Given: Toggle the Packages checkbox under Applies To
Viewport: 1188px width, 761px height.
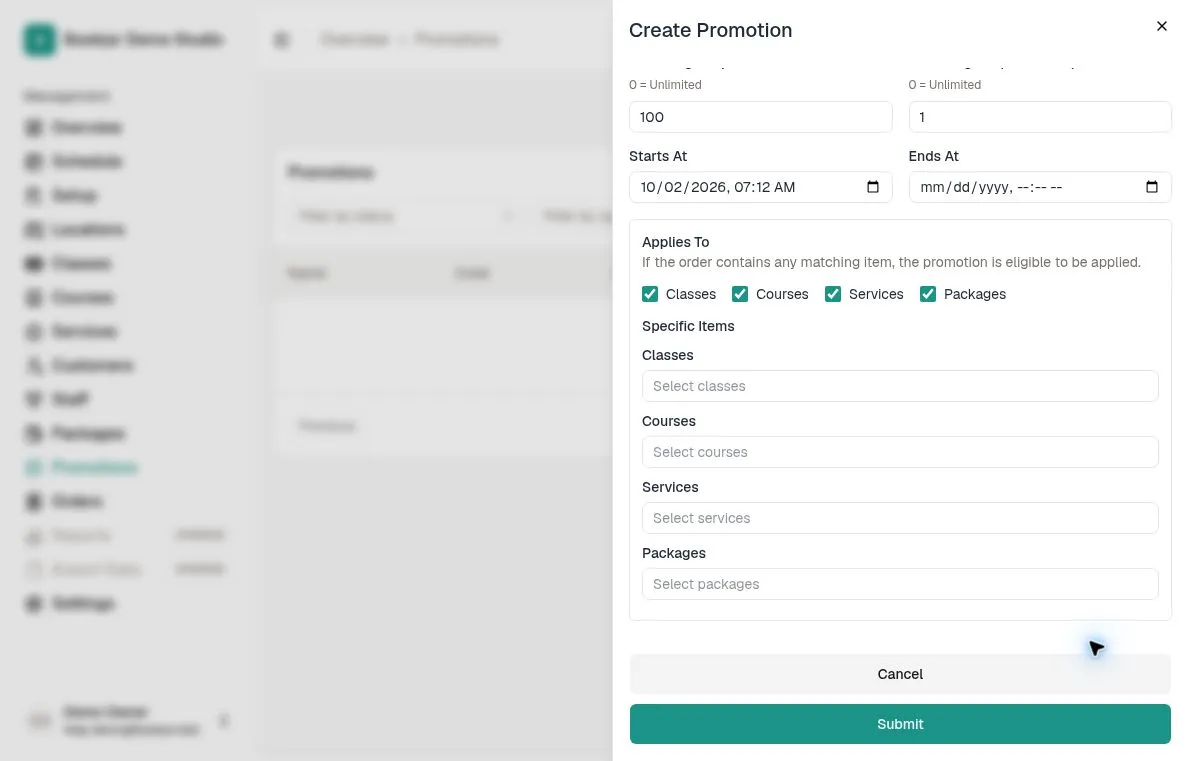Looking at the screenshot, I should pos(928,294).
